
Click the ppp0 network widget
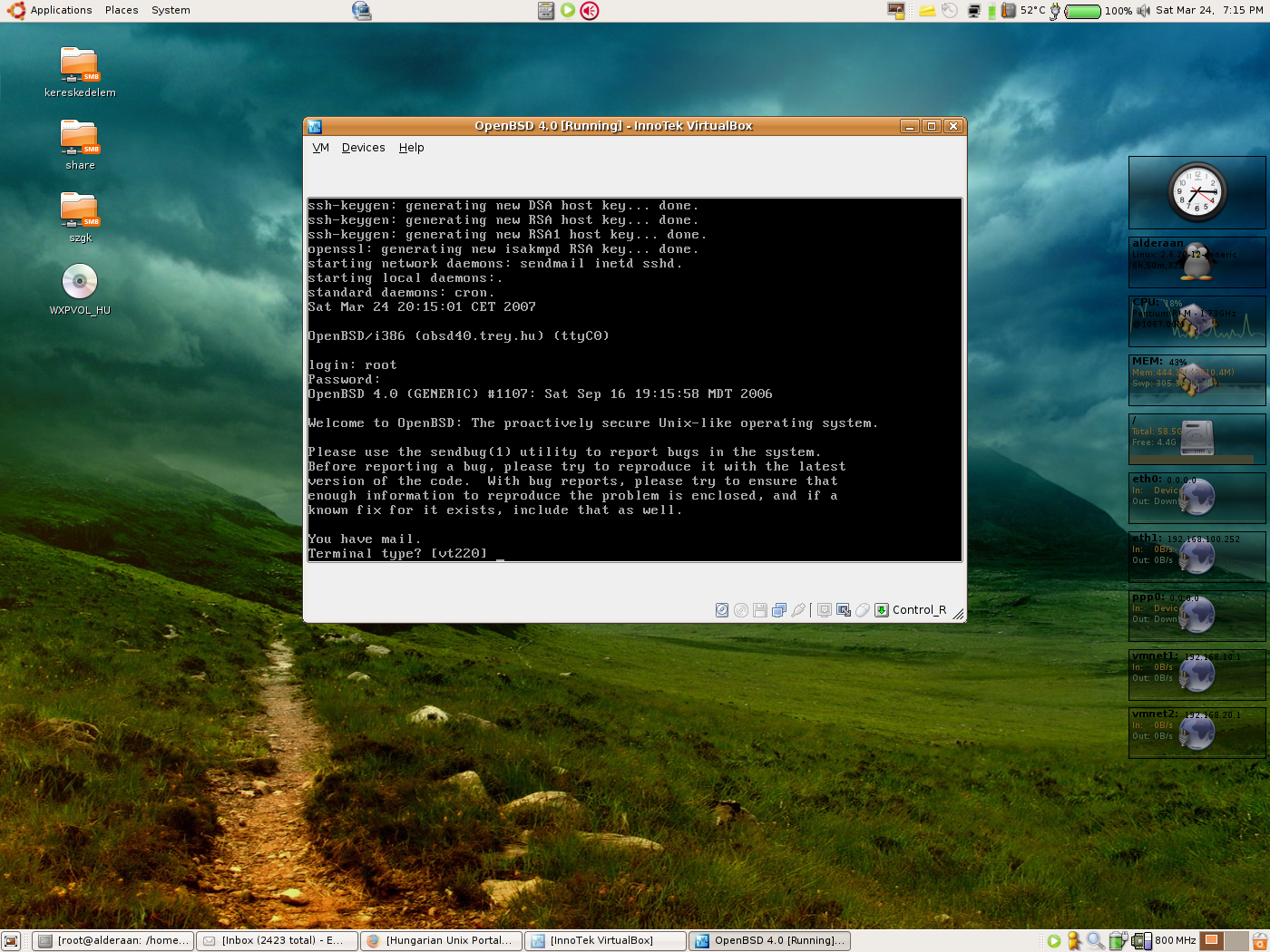[1197, 616]
